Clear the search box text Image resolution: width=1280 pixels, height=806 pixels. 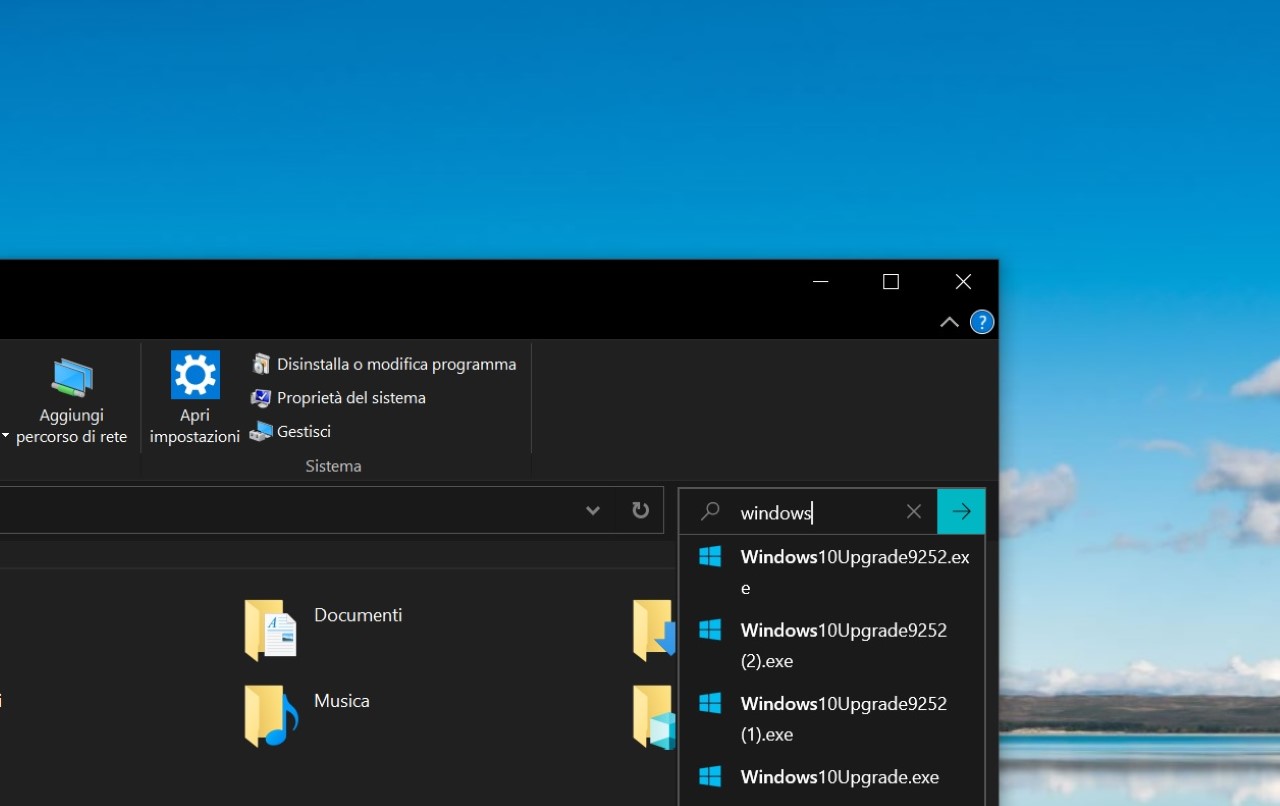click(914, 512)
